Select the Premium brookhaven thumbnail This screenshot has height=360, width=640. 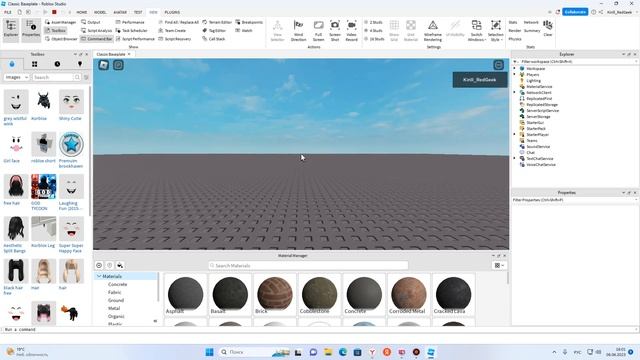click(x=71, y=144)
